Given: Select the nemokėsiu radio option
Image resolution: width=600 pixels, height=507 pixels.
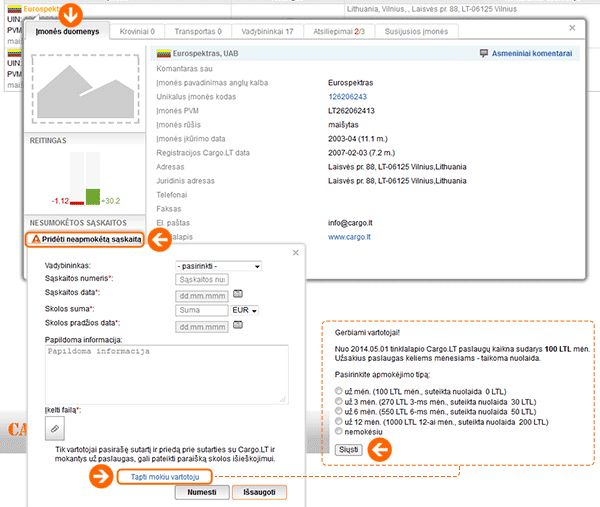Looking at the screenshot, I should 339,431.
